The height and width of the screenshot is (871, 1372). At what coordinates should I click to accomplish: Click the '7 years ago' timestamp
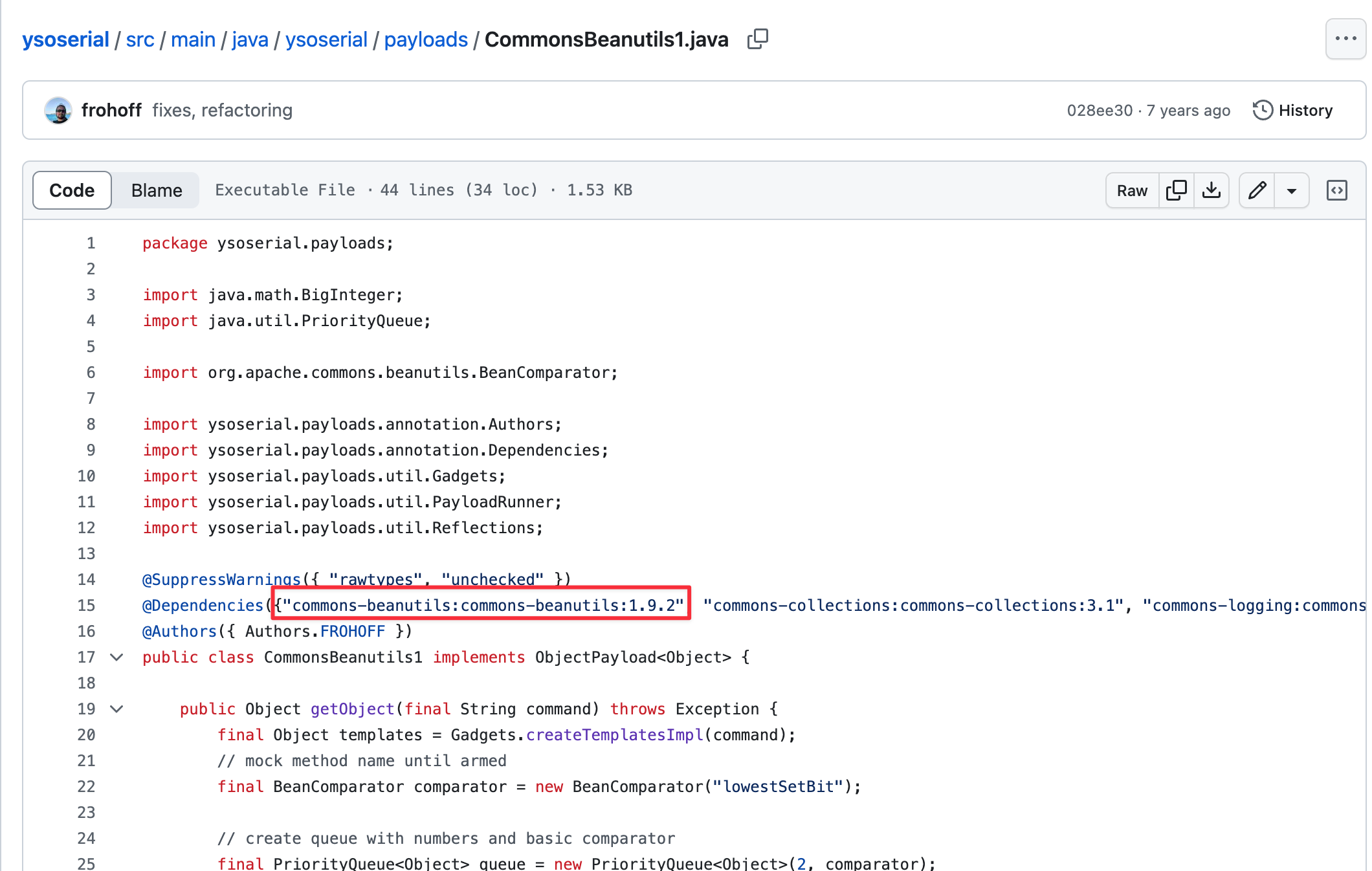1188,111
